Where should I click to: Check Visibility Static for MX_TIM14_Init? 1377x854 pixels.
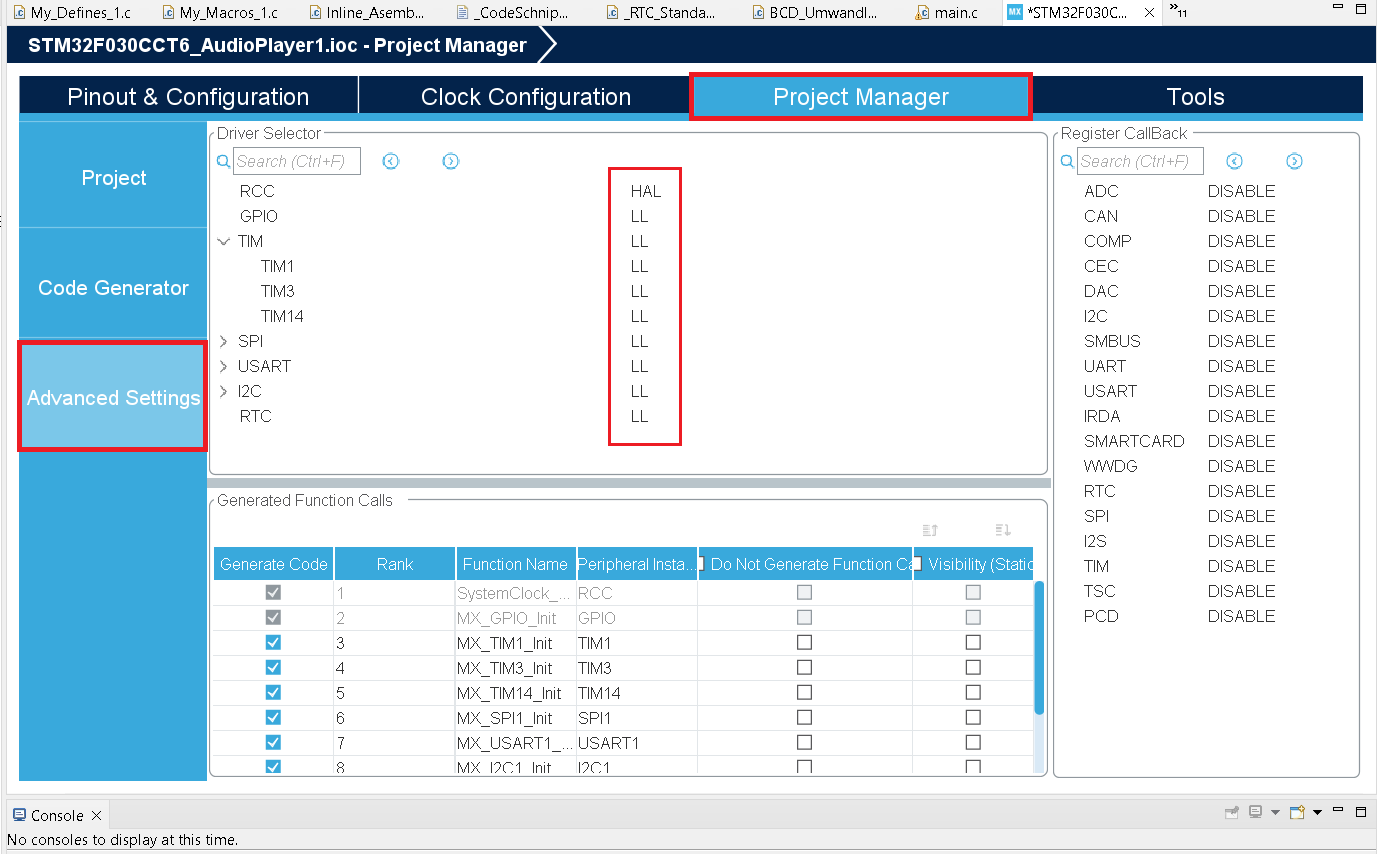click(x=973, y=692)
